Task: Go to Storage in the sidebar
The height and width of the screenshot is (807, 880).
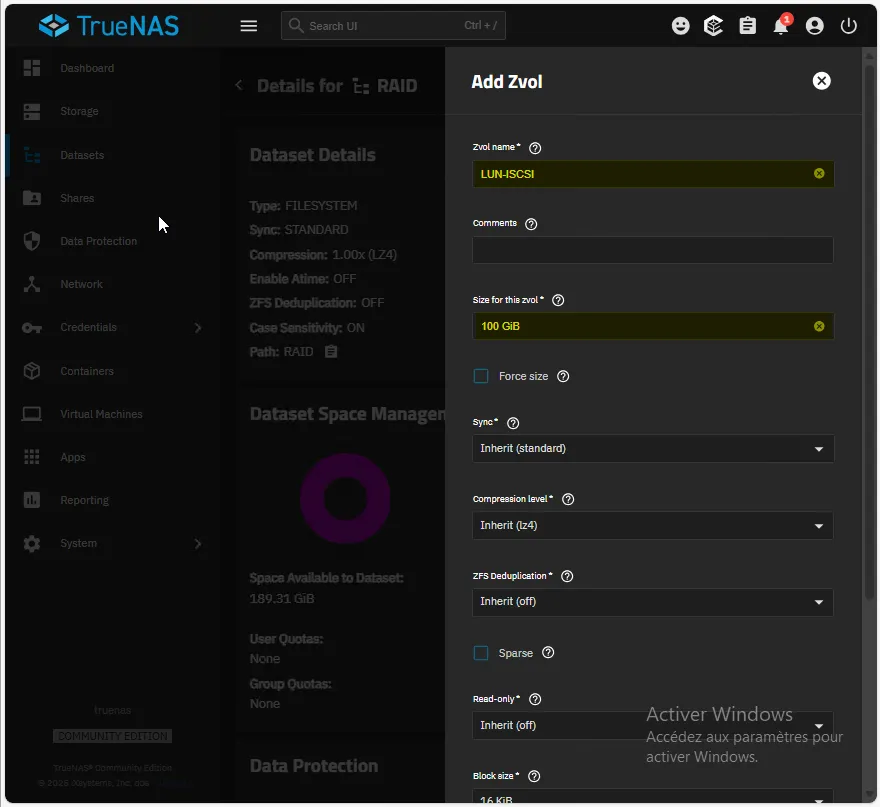Action: coord(79,112)
